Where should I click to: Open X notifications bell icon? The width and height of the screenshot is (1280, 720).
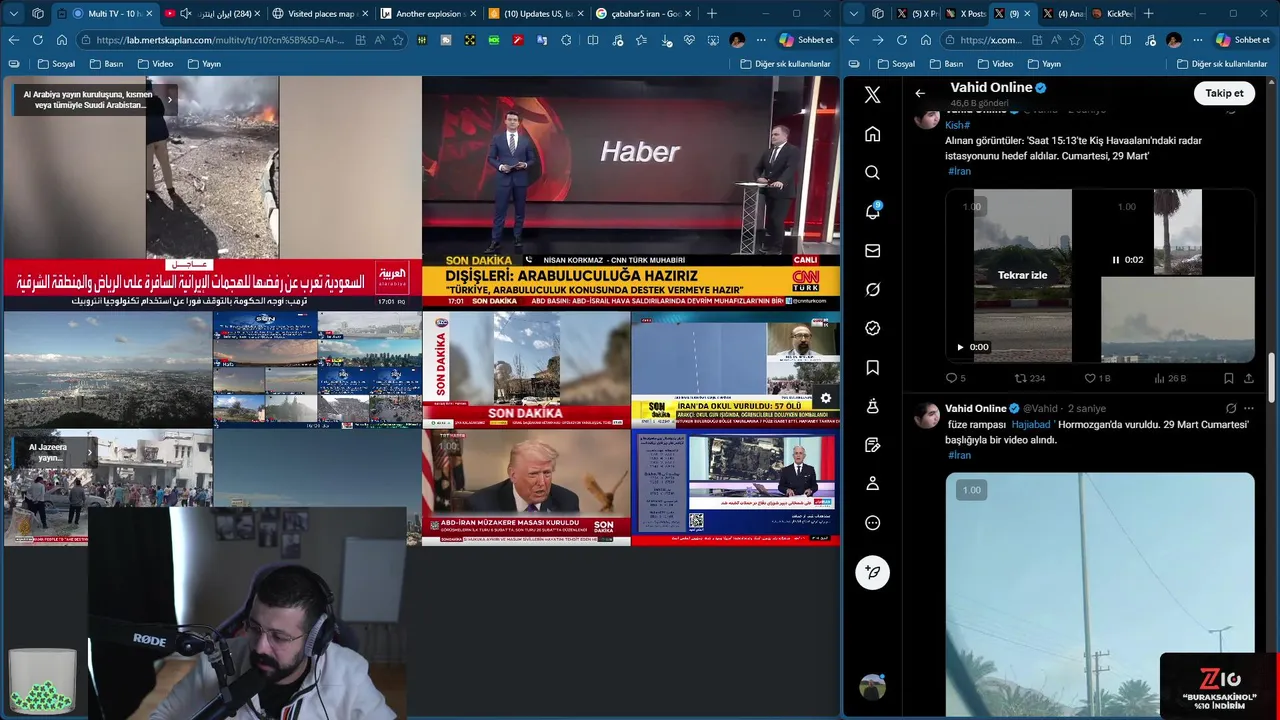(872, 211)
